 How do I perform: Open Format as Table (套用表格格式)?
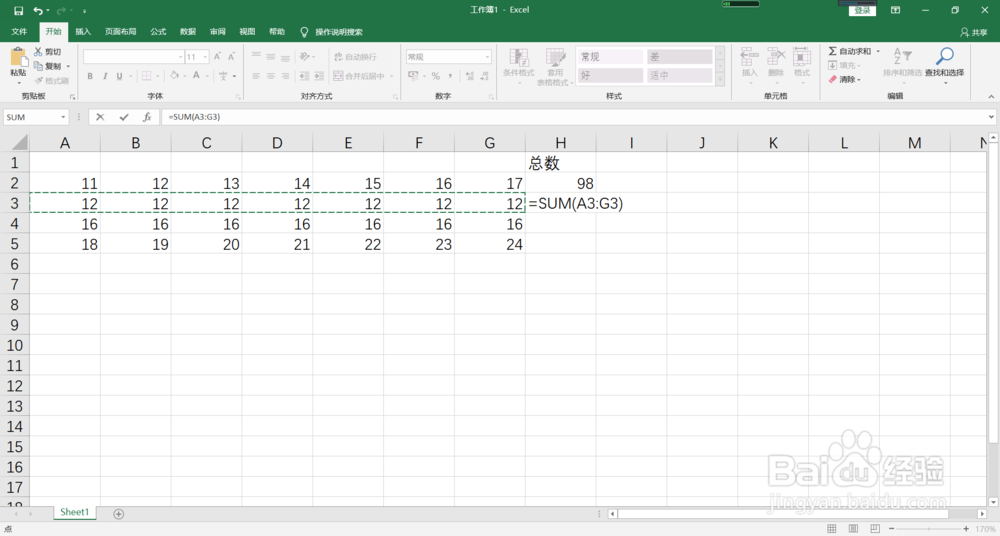[555, 66]
